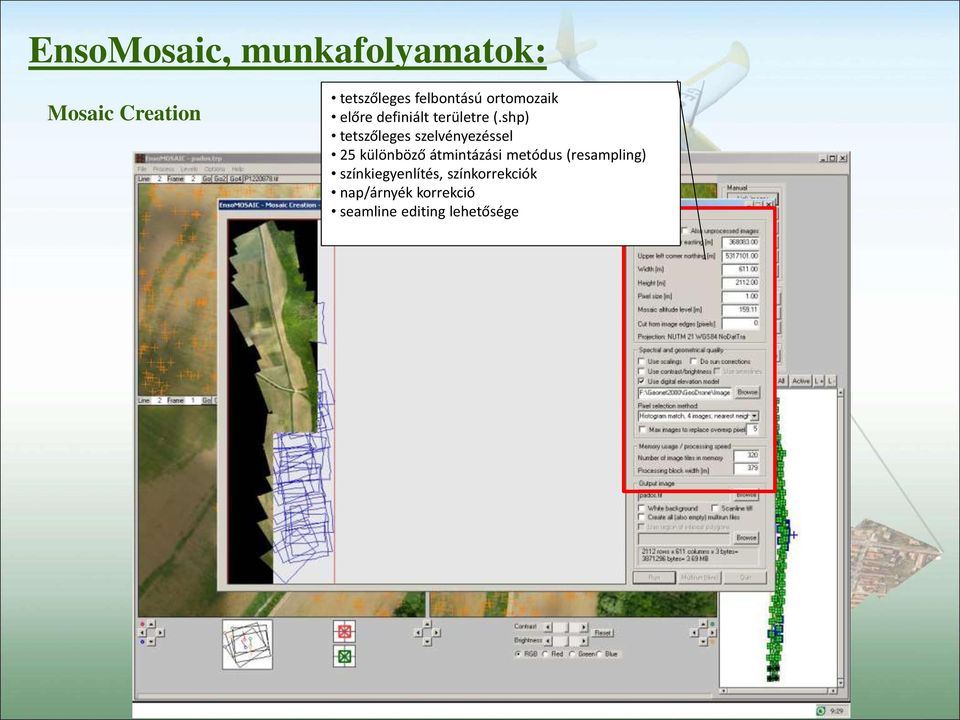Click the right arrow on the pad beside the frame thumbnail
Viewport: 960px width, 720px height.
160,633
